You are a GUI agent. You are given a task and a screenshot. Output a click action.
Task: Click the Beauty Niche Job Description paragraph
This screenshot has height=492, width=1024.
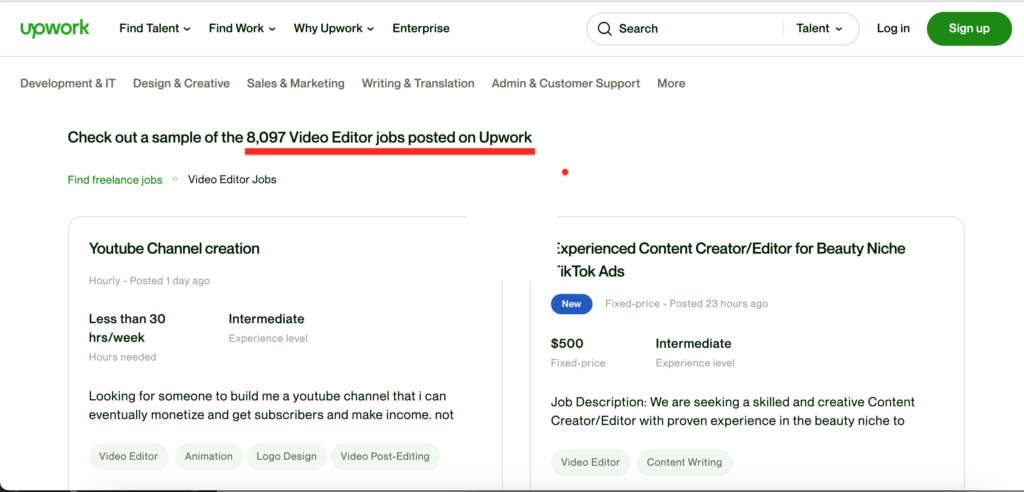pyautogui.click(x=733, y=411)
